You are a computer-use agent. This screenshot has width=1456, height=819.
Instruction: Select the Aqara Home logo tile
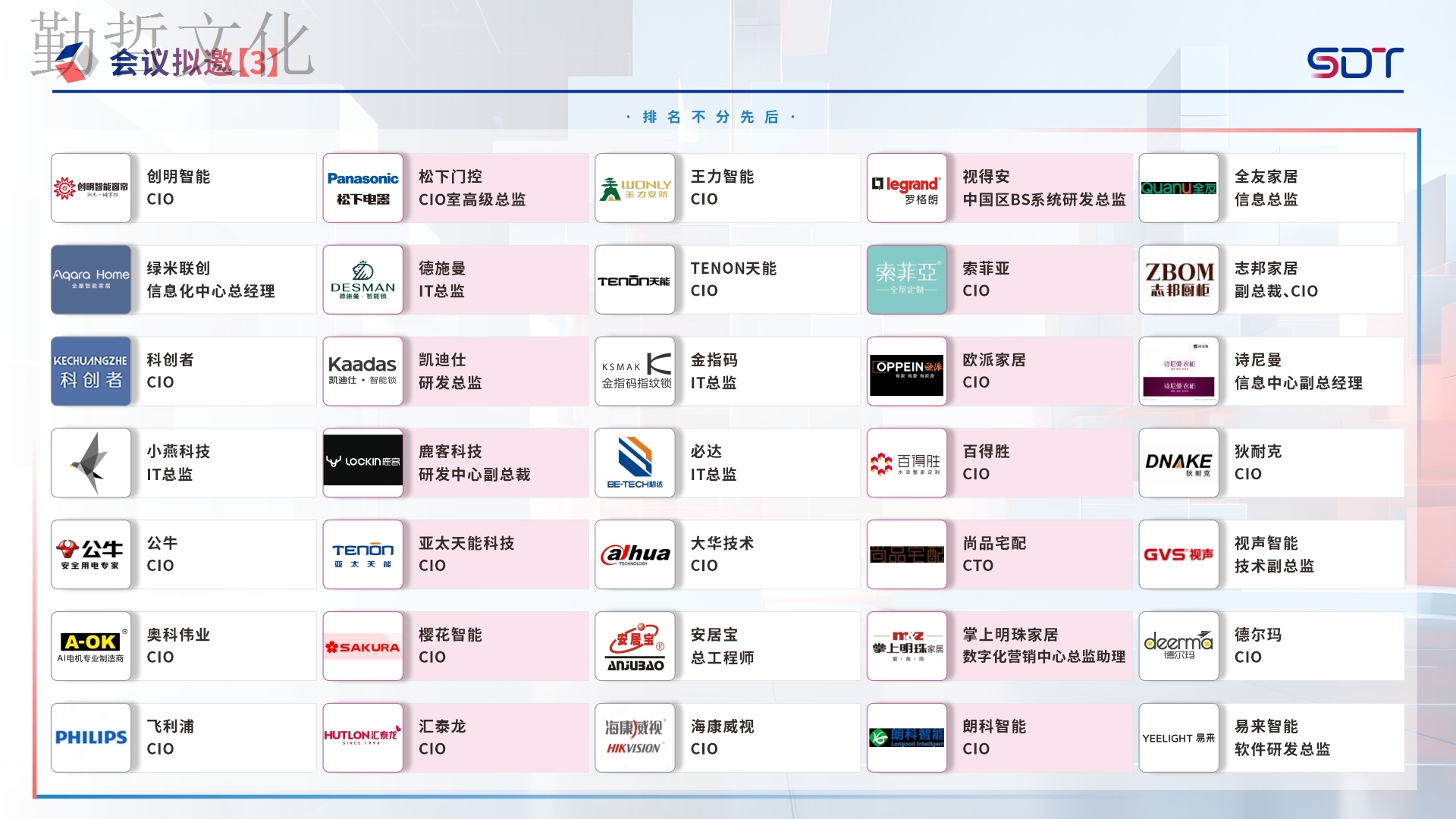pos(91,280)
